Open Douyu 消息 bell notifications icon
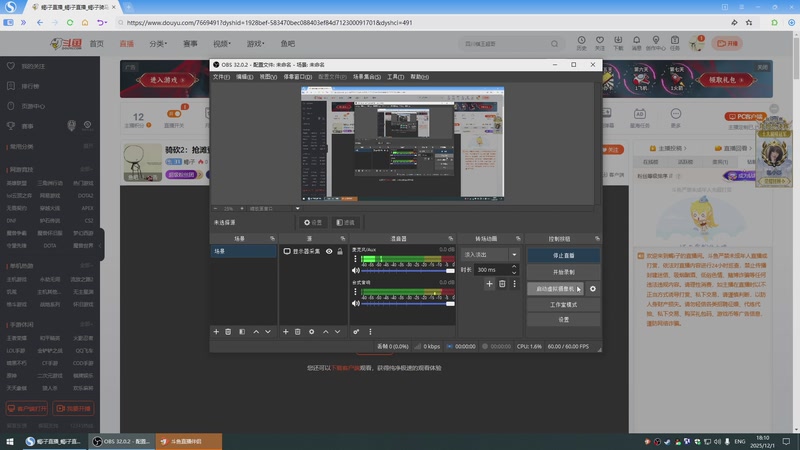The width and height of the screenshot is (800, 450). 636,43
